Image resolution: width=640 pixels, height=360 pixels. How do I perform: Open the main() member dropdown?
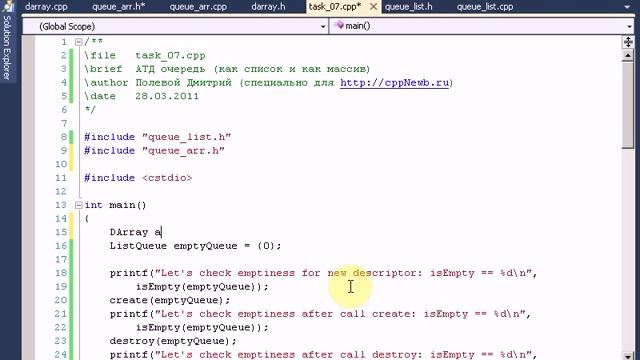tap(482, 27)
